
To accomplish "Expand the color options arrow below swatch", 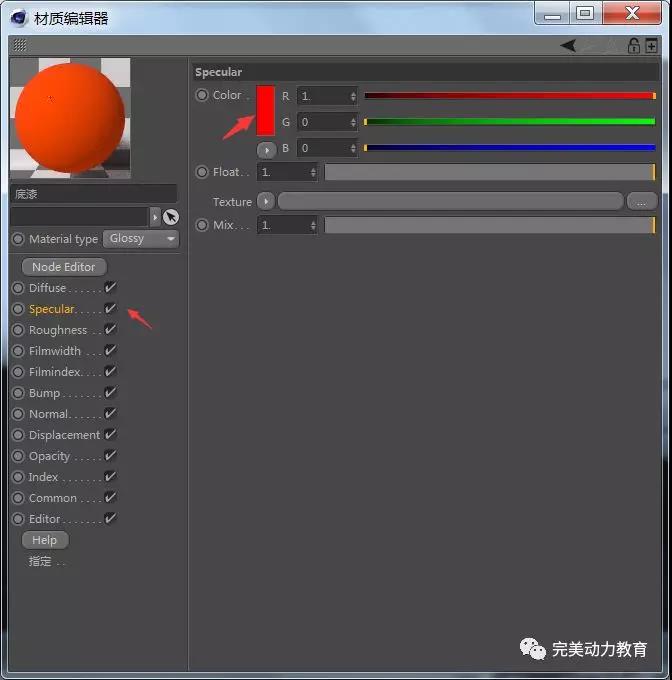I will (x=266, y=149).
